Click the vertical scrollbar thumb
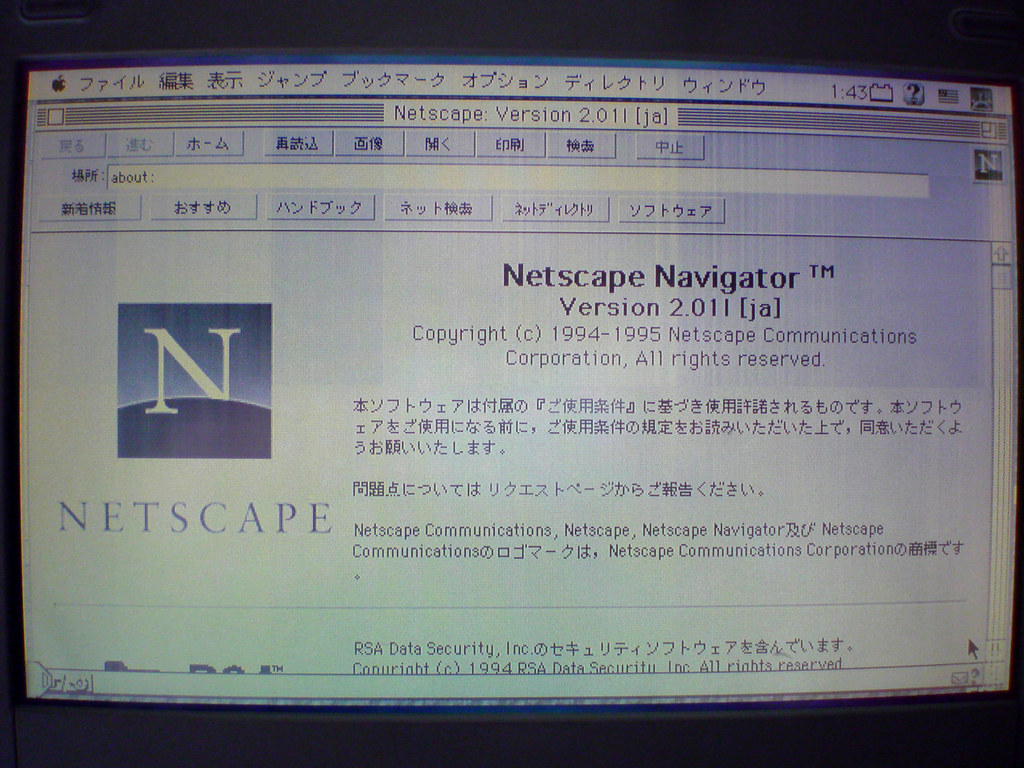 [1000, 278]
